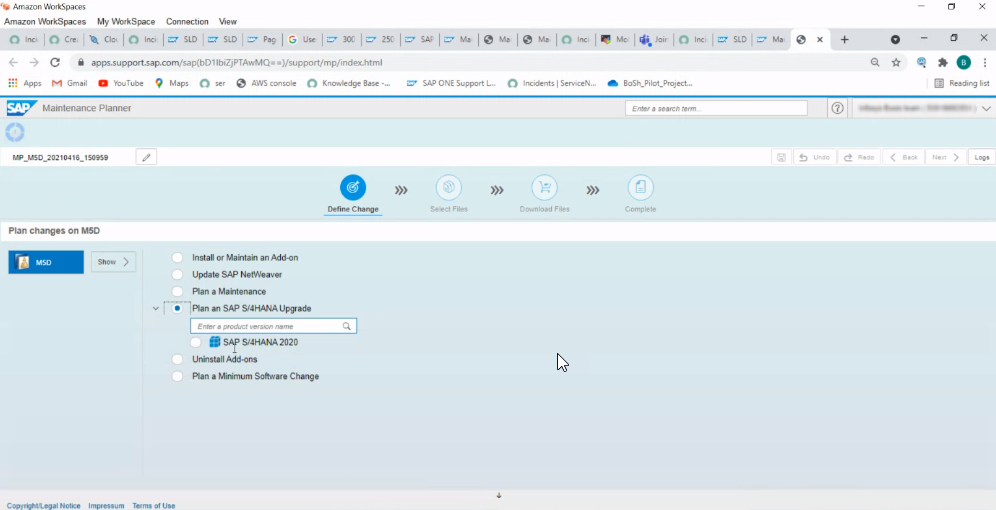Click the browser address bar URL
Screen dimensions: 996x510
coord(236,62)
